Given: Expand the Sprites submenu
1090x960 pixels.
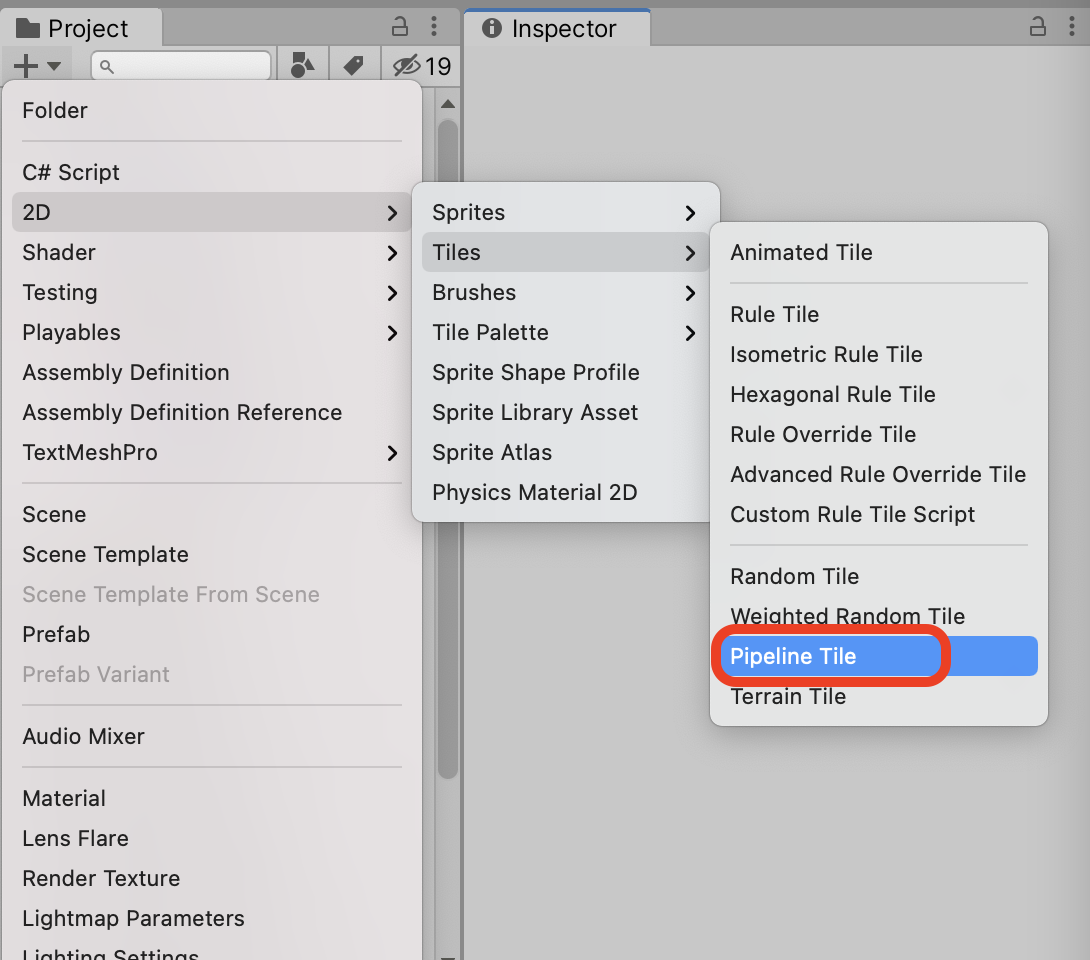Looking at the screenshot, I should coord(565,212).
